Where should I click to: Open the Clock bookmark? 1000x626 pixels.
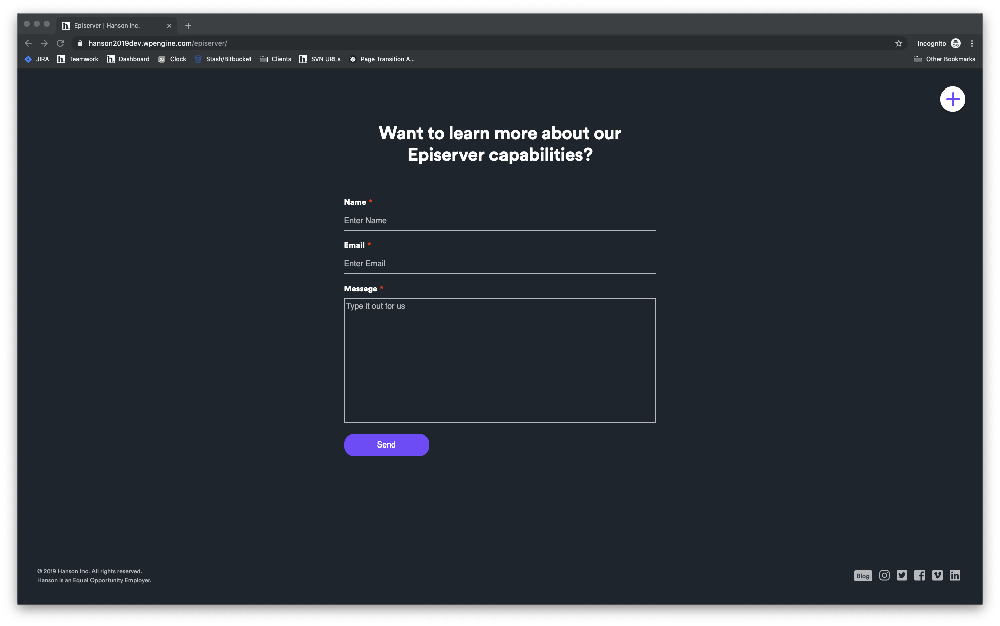[x=172, y=59]
